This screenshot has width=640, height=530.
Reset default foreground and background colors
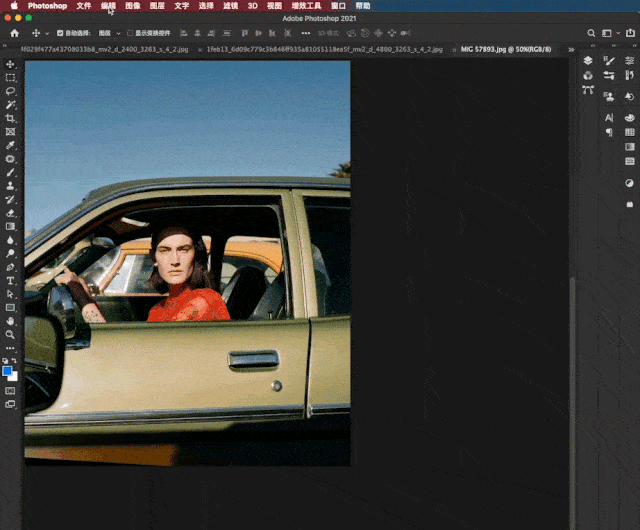[5, 361]
